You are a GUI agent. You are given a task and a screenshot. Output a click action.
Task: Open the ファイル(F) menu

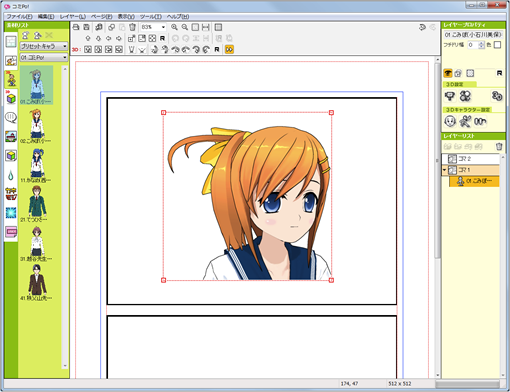click(x=20, y=17)
